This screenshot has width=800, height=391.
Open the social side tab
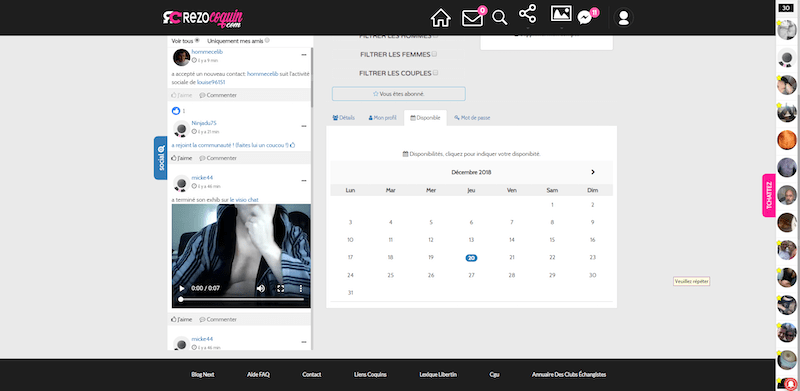[x=161, y=158]
